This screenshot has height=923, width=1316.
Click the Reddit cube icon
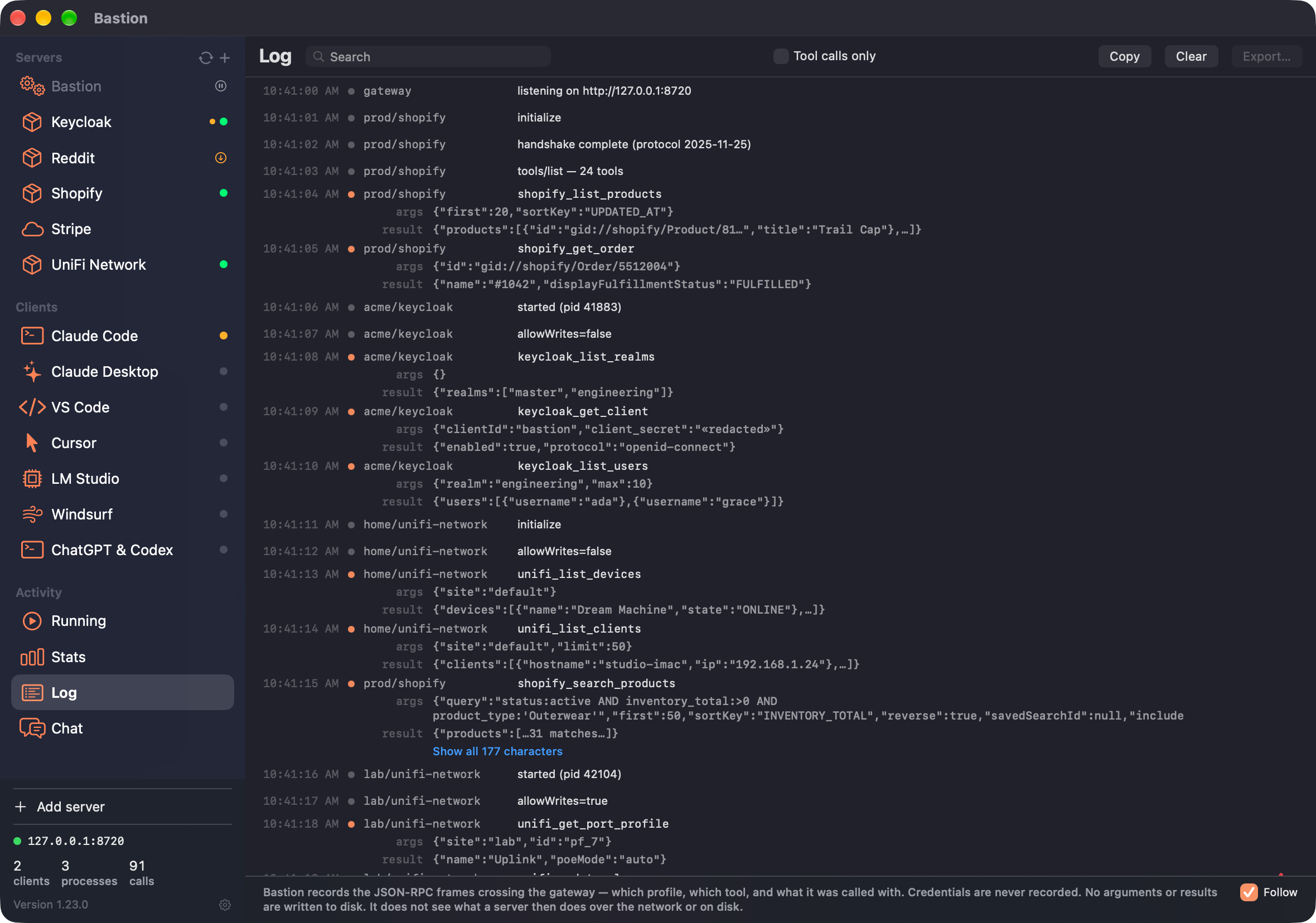coord(32,158)
